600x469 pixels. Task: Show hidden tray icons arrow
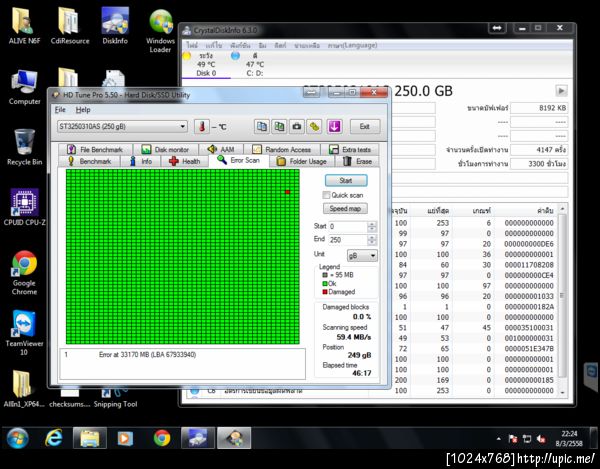[x=499, y=439]
